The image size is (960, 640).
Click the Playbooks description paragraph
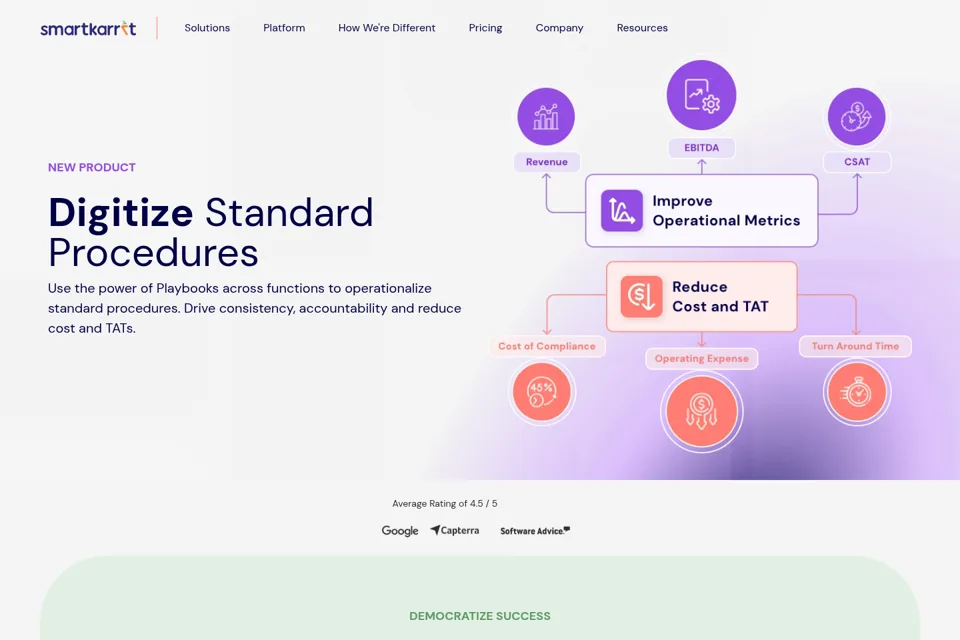click(255, 308)
